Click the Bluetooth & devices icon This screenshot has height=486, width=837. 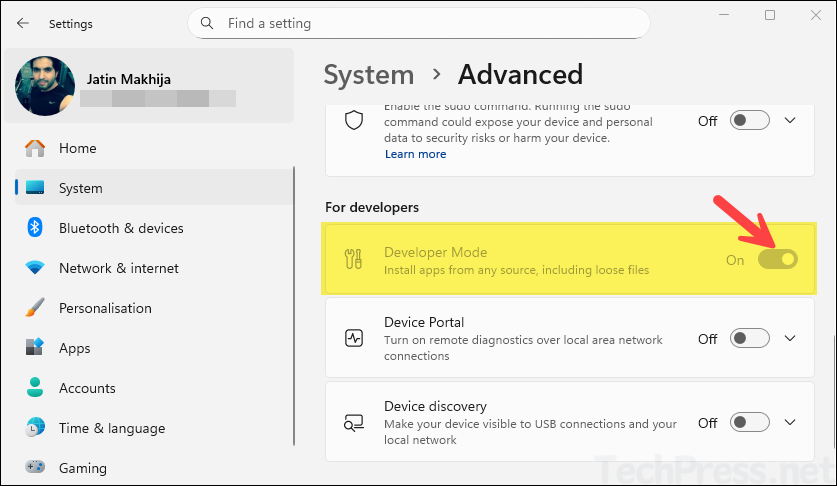coord(35,228)
